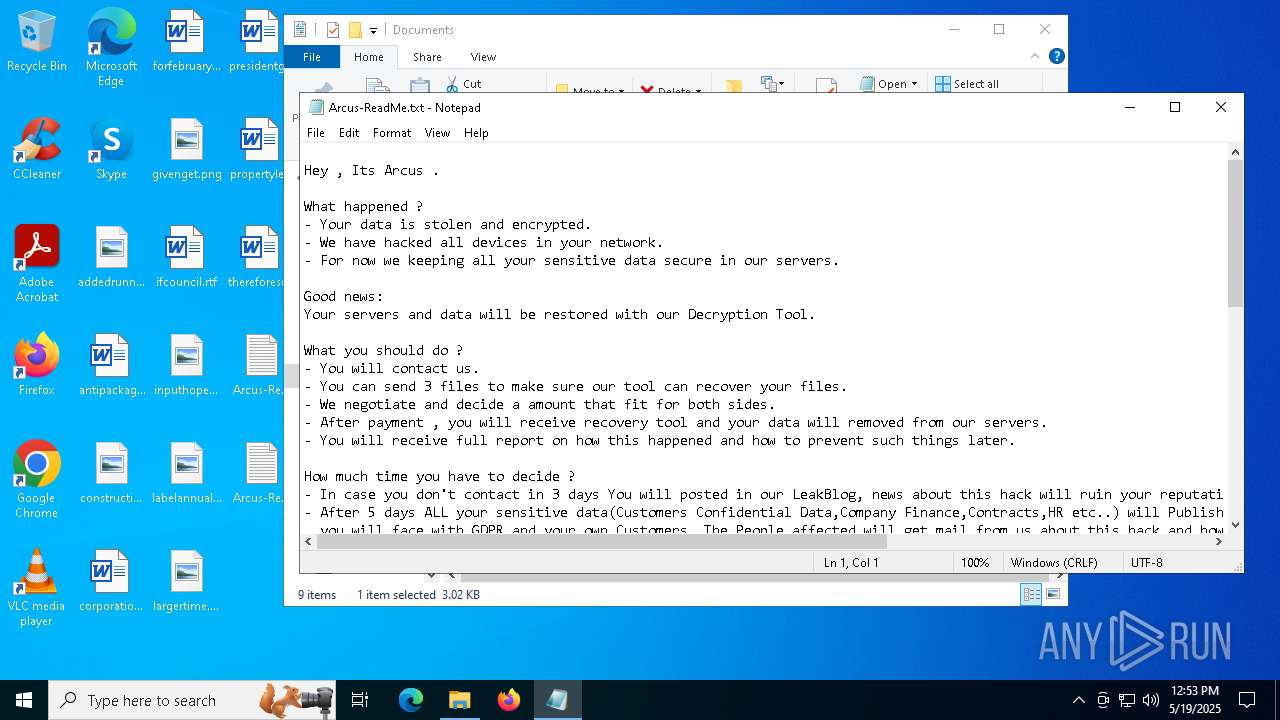This screenshot has width=1280, height=720.
Task: Launch Adobe Acrobat desktop shortcut
Action: pyautogui.click(x=37, y=264)
